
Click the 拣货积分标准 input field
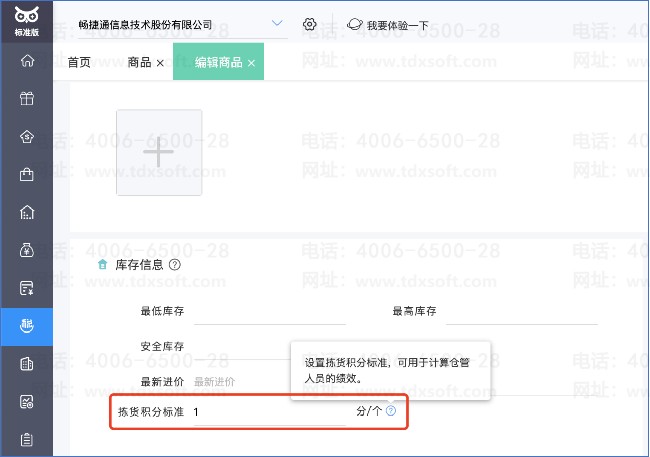(270, 411)
